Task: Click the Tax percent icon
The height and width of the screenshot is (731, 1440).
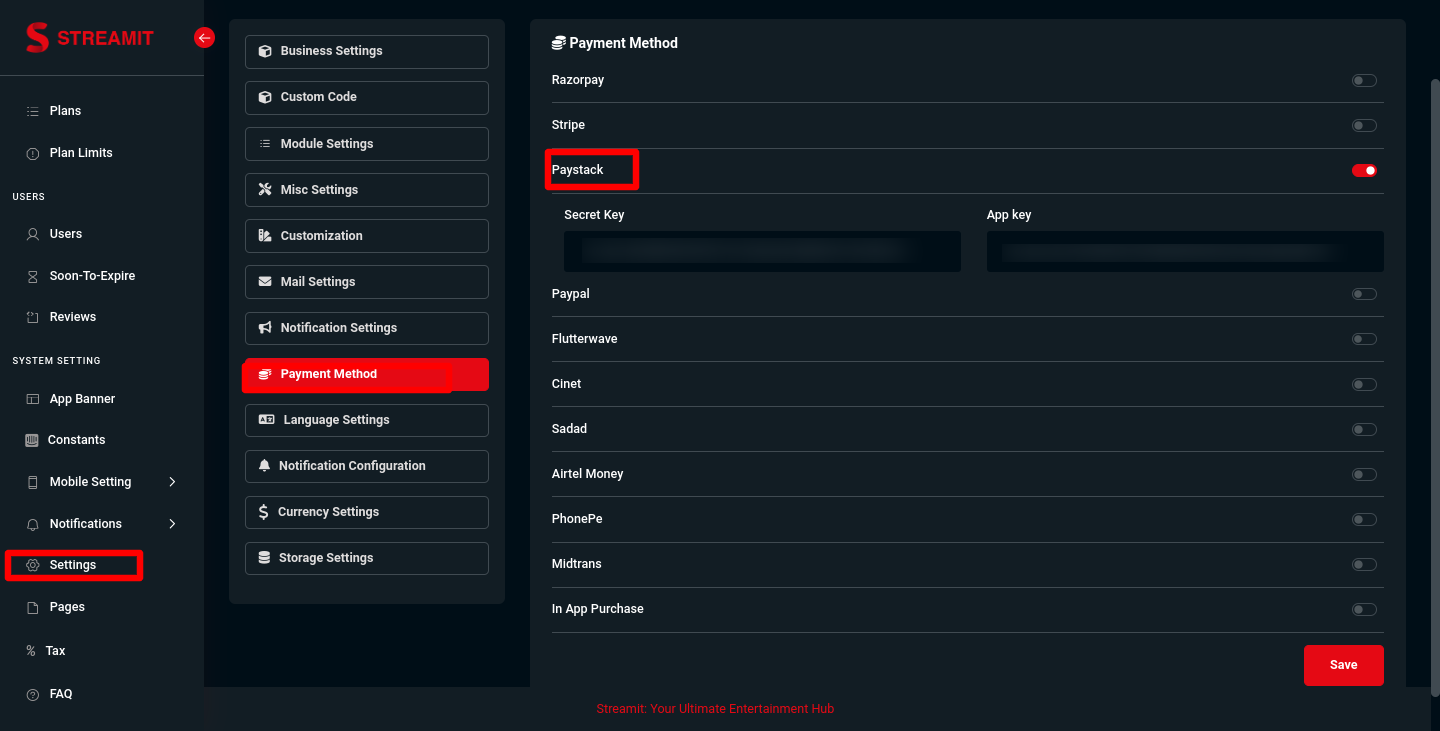Action: (31, 651)
